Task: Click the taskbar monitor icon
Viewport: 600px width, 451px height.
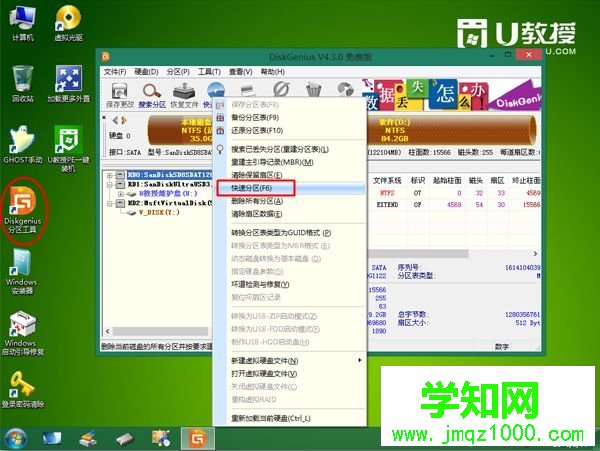Action: click(52, 438)
